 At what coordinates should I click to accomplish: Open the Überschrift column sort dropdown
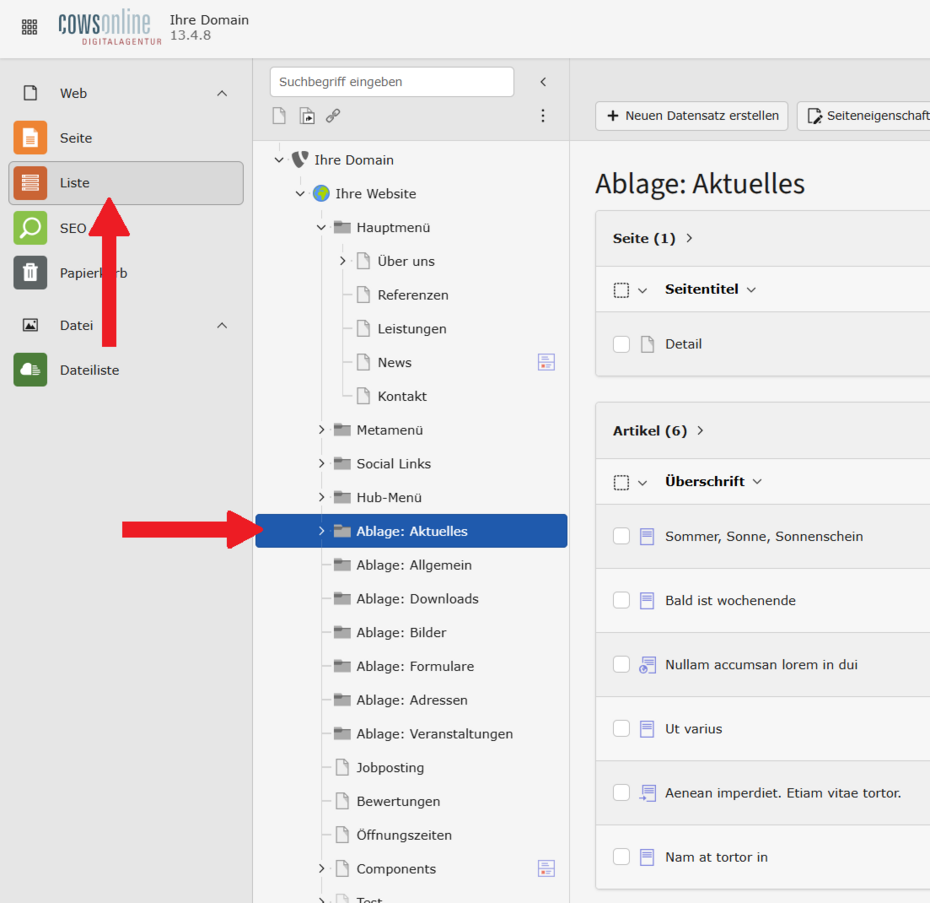pos(757,482)
